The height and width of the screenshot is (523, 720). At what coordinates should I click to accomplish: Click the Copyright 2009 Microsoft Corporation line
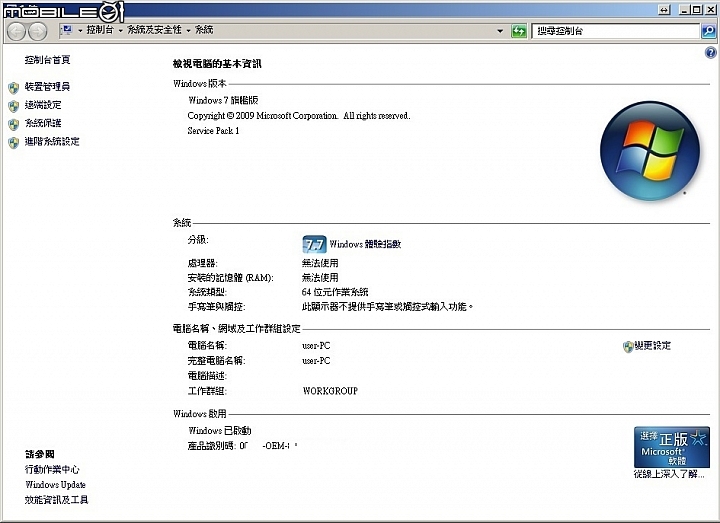point(299,116)
